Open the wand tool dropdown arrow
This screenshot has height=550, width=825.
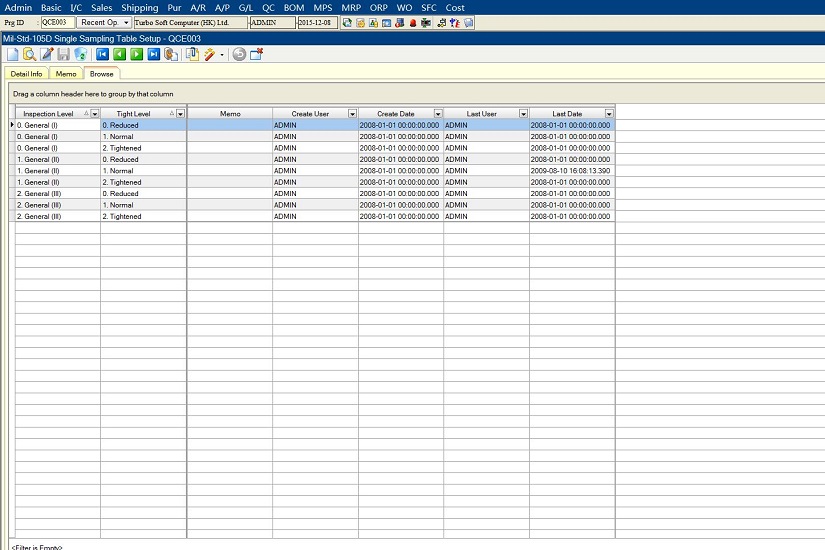tap(222, 55)
